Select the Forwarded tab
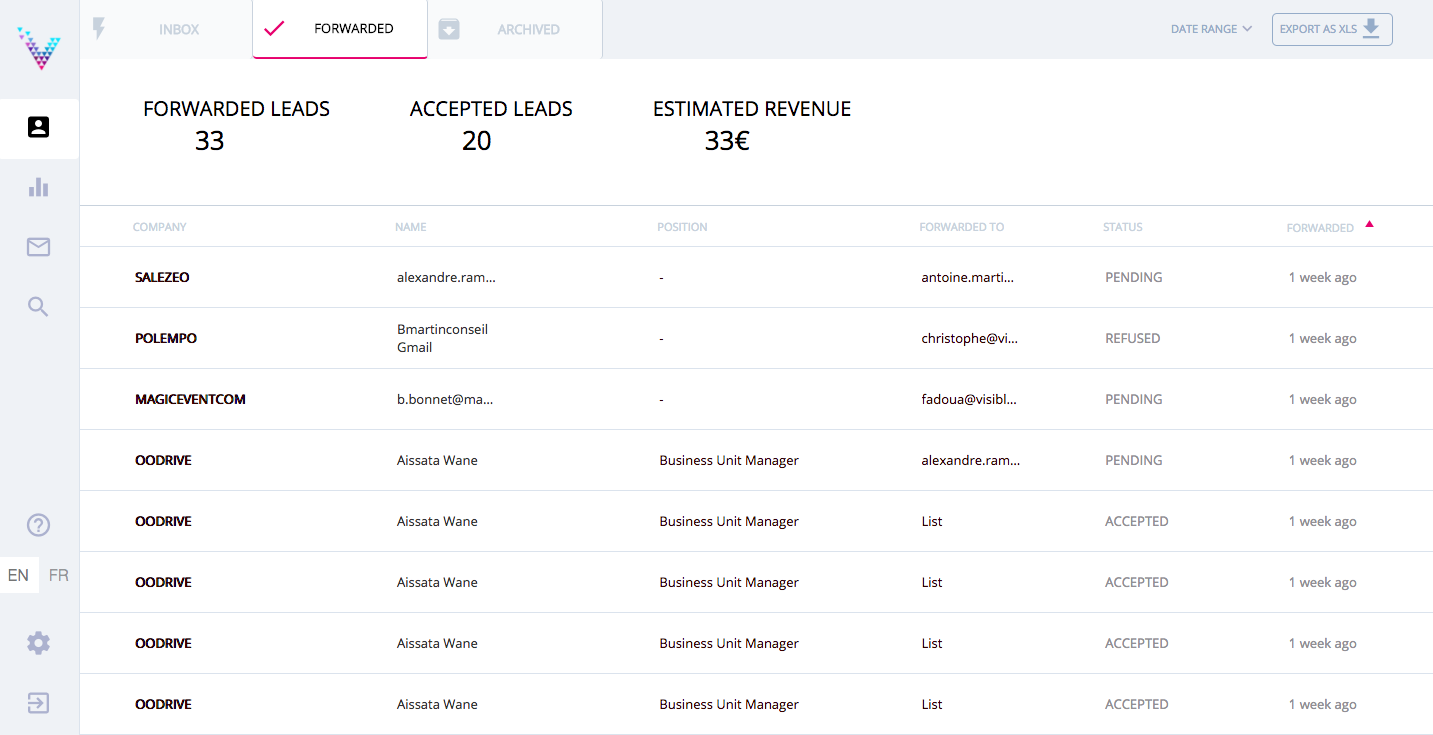 (x=340, y=29)
